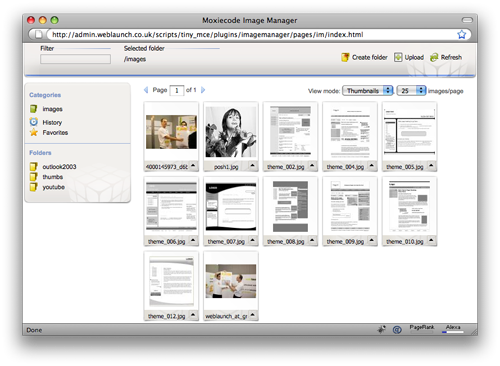The height and width of the screenshot is (366, 500).
Task: Select the theme_008.jpg thumbnail
Action: [290, 206]
